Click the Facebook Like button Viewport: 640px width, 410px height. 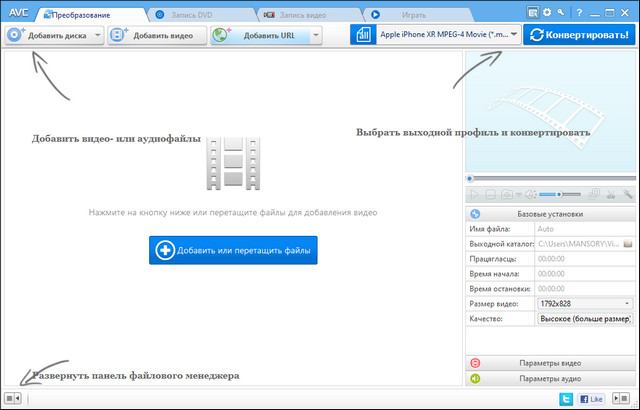[591, 399]
